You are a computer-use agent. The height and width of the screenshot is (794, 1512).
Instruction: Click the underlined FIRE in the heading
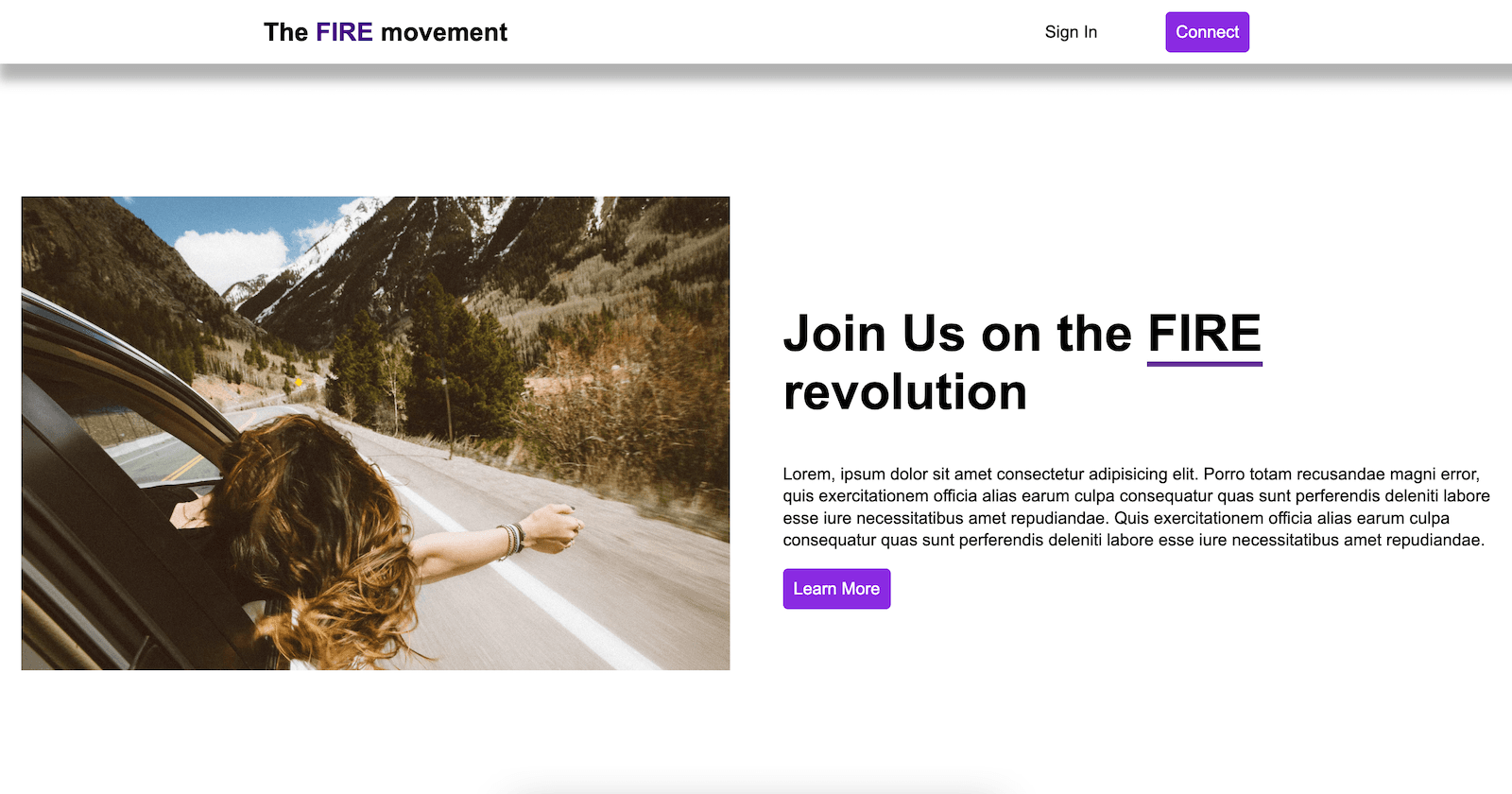click(1205, 335)
